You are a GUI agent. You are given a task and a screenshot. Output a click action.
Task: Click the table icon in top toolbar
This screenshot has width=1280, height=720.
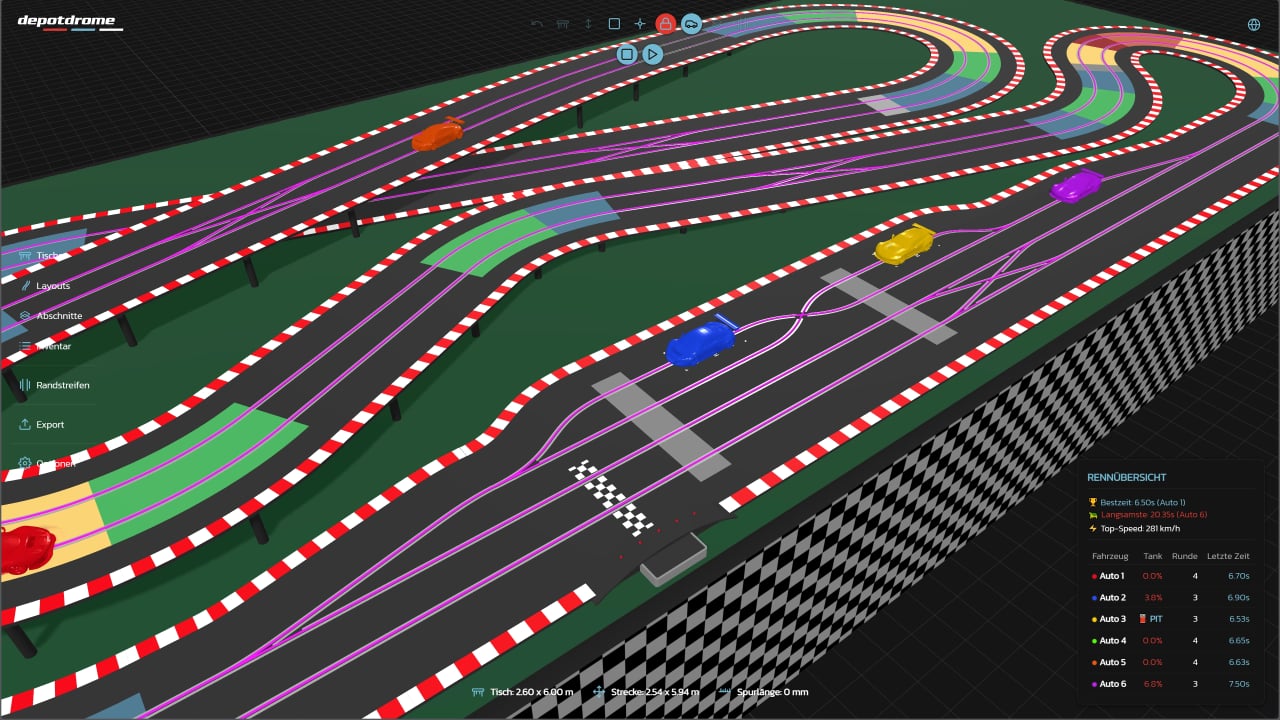pos(563,23)
